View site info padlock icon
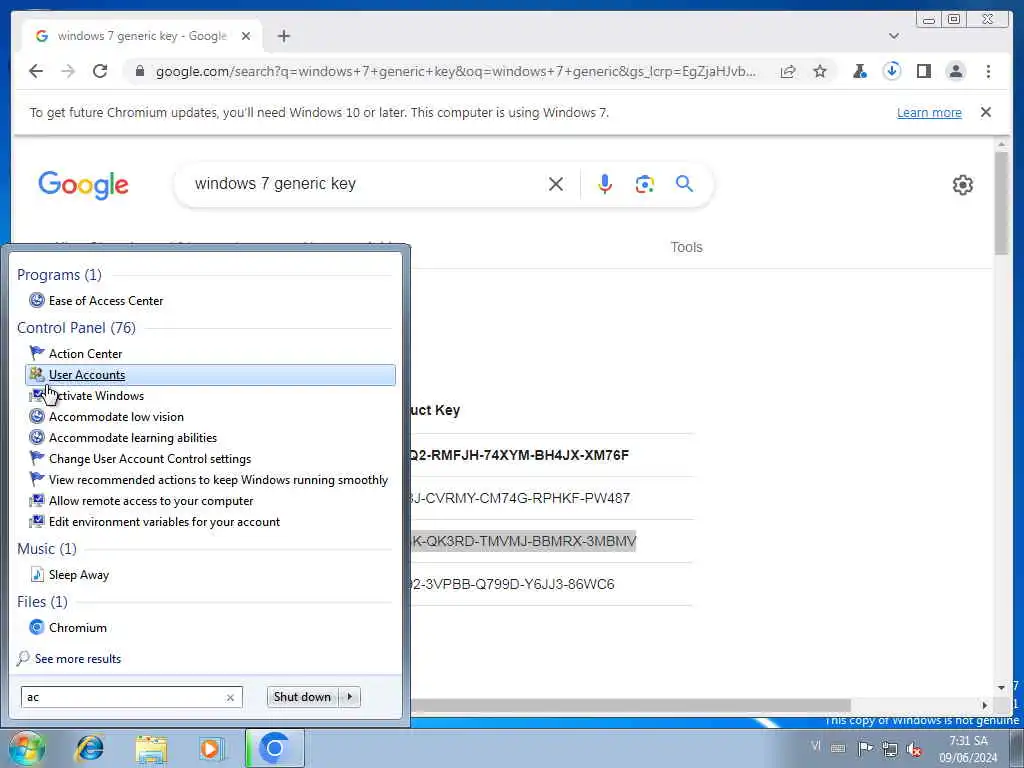 139,71
